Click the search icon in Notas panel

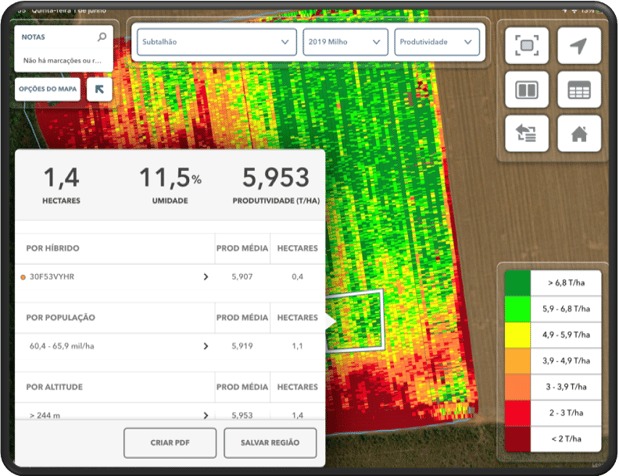point(102,37)
